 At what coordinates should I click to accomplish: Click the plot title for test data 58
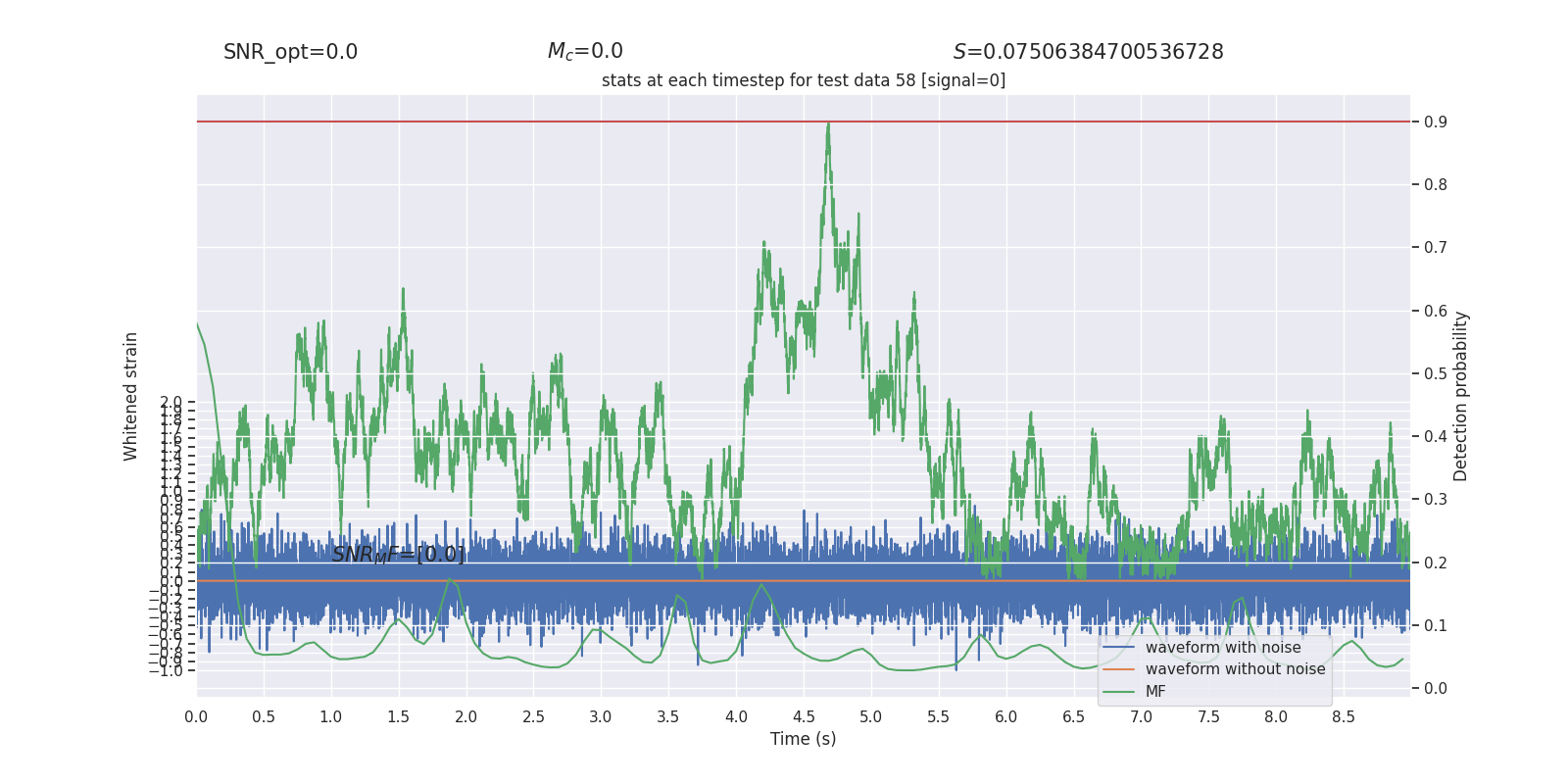click(x=804, y=80)
